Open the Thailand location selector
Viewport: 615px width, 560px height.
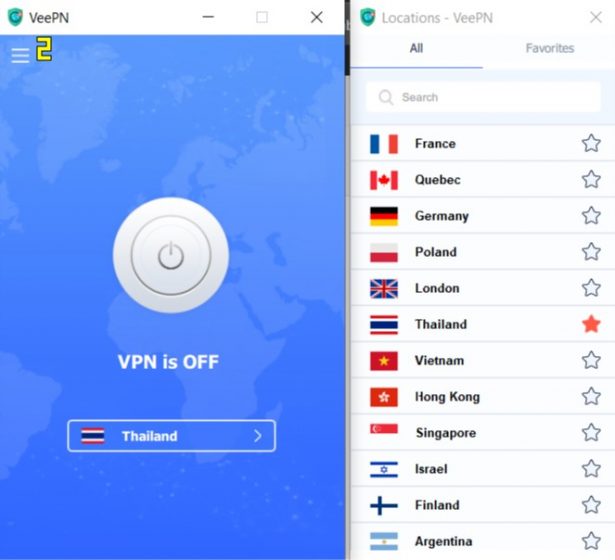click(171, 436)
